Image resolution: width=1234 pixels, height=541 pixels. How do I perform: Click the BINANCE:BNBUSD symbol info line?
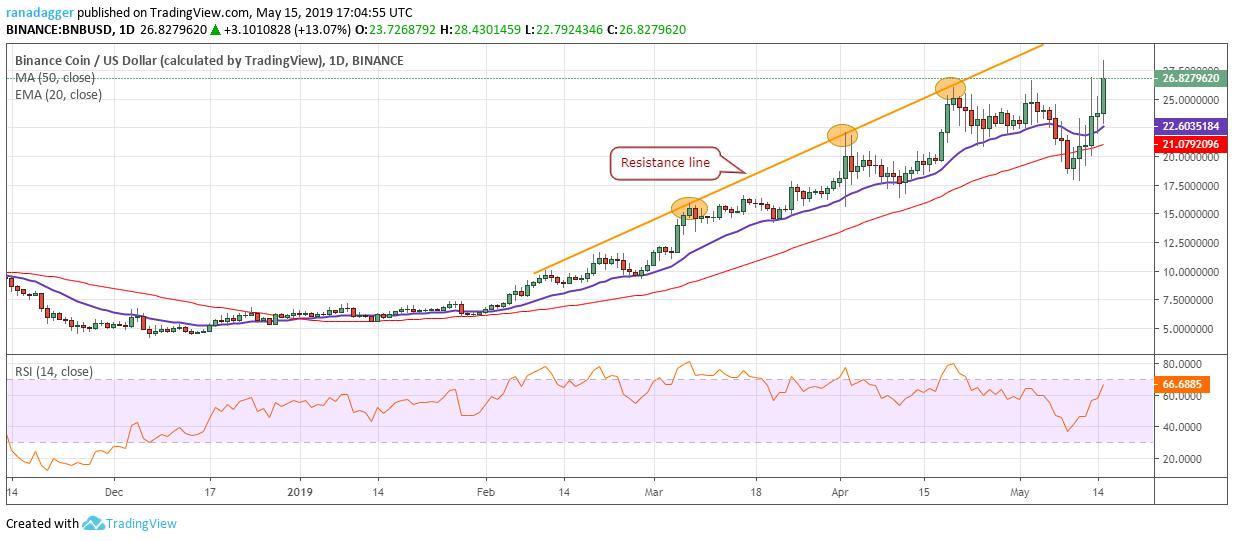click(x=346, y=29)
